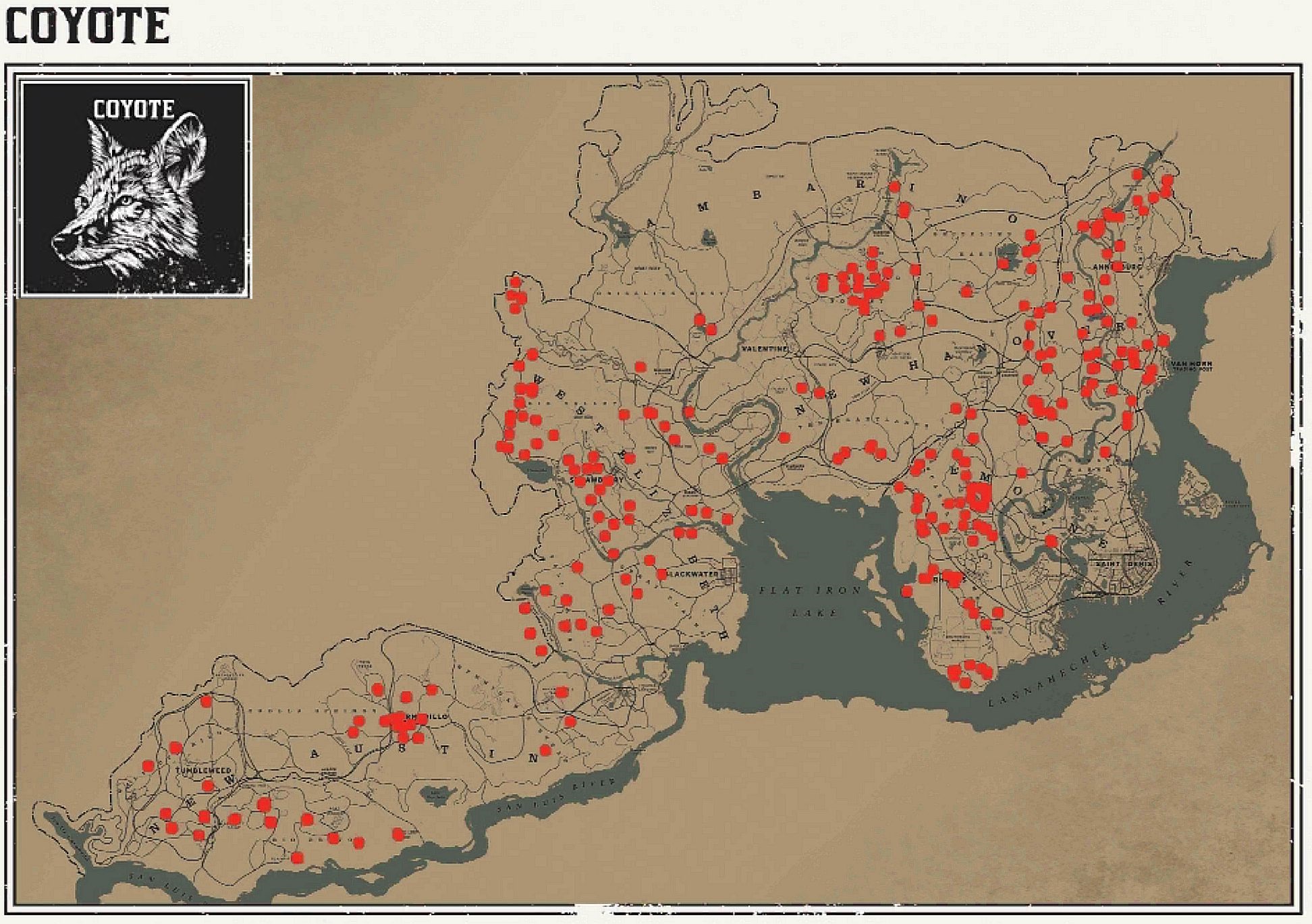Click the Valentine town label
Image resolution: width=1312 pixels, height=924 pixels.
click(765, 349)
